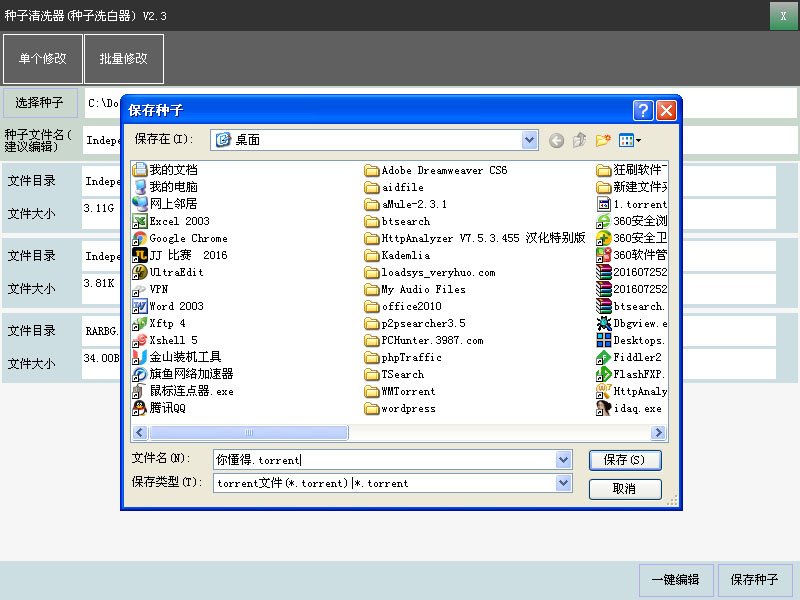Click the dialog help question mark button
Screen dimensions: 800x600
coord(643,110)
